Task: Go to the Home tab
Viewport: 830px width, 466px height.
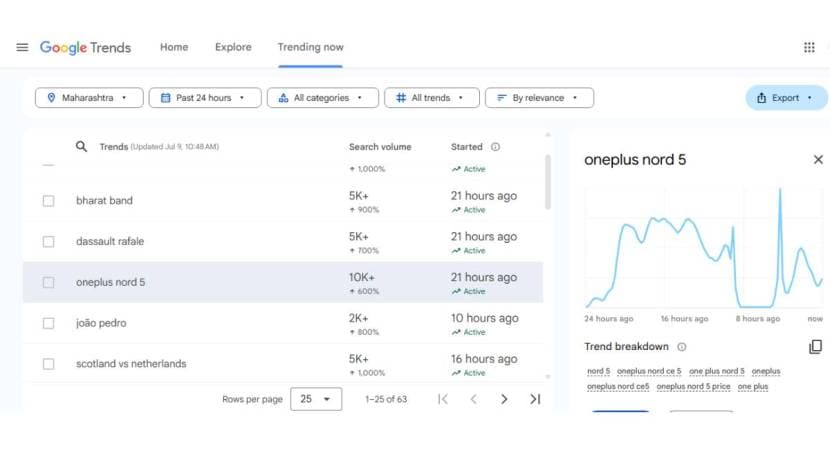Action: click(174, 47)
